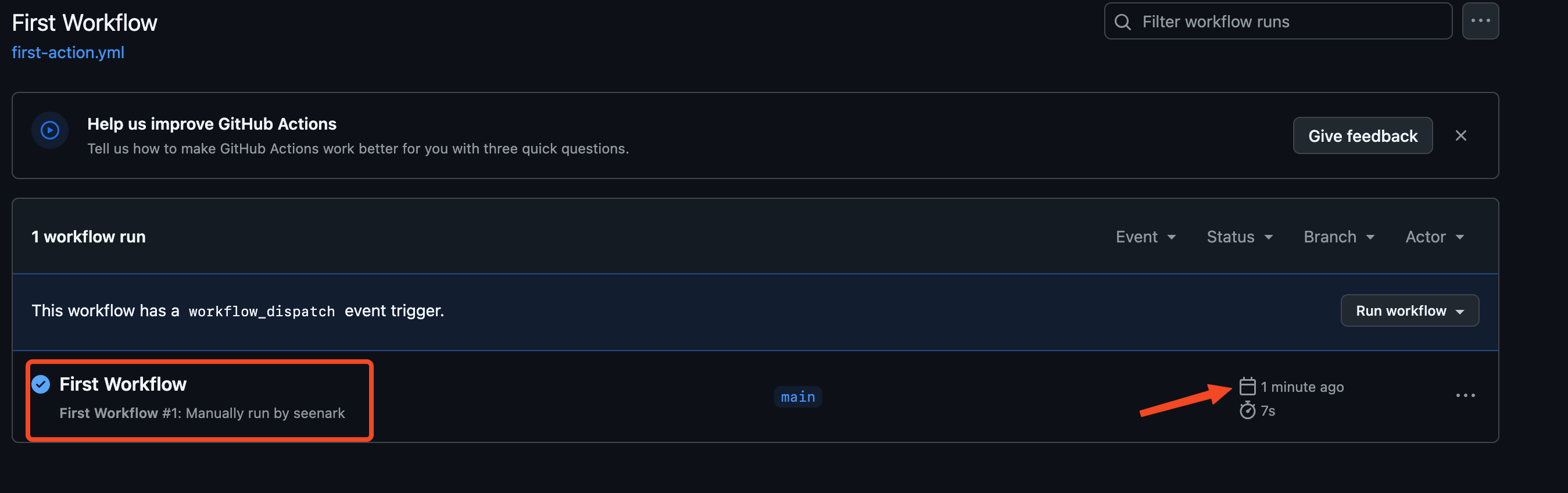Viewport: 1568px width, 493px height.
Task: Open the first-action.yml file link
Action: (x=68, y=52)
